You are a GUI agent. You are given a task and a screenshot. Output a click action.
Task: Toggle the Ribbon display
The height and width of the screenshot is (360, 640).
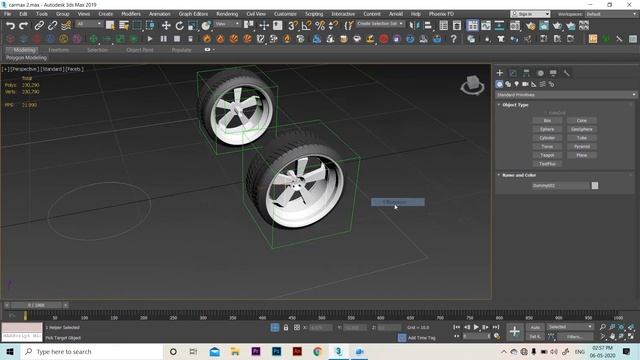tap(472, 26)
